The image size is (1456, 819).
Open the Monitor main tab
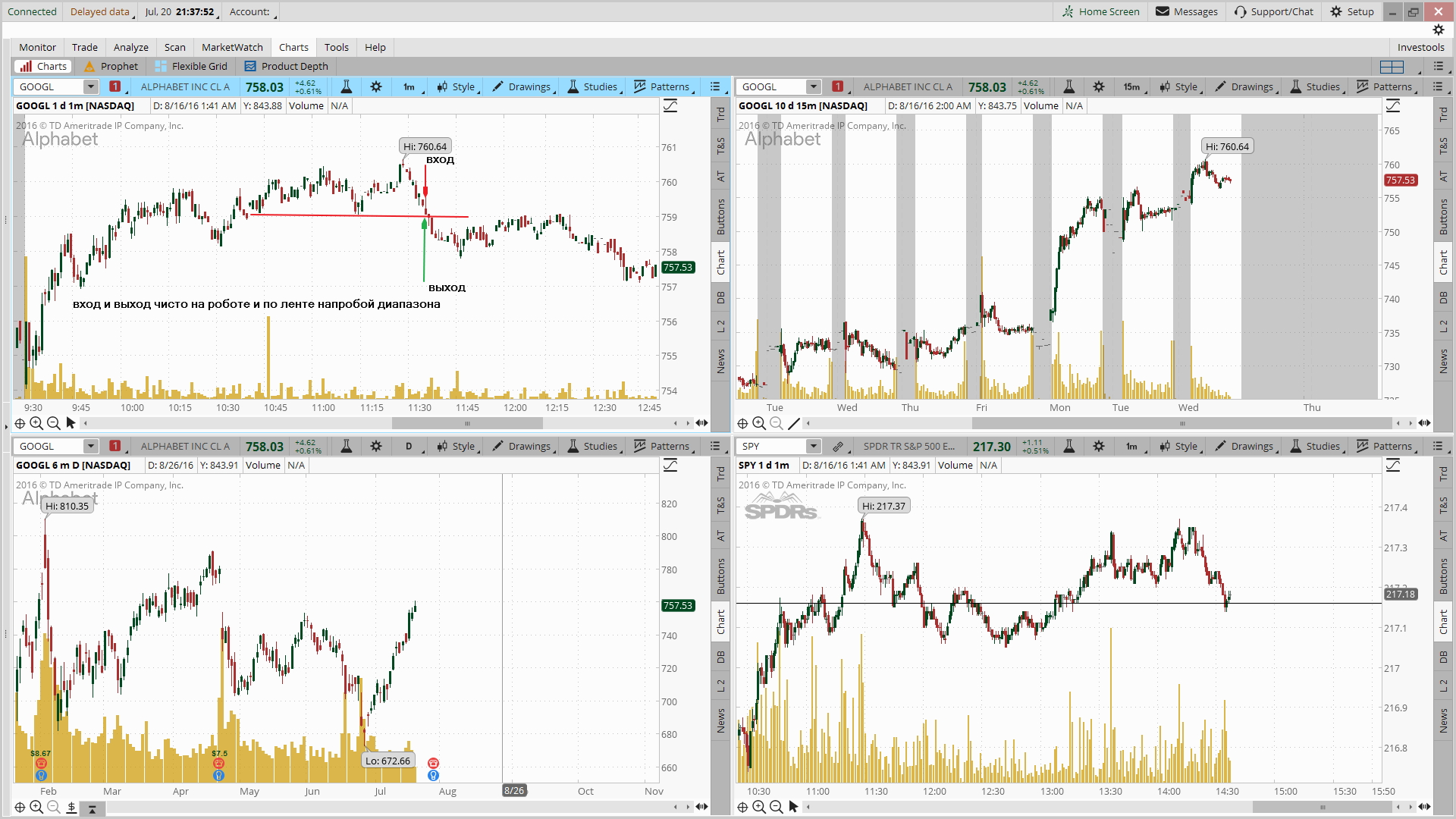(x=37, y=47)
